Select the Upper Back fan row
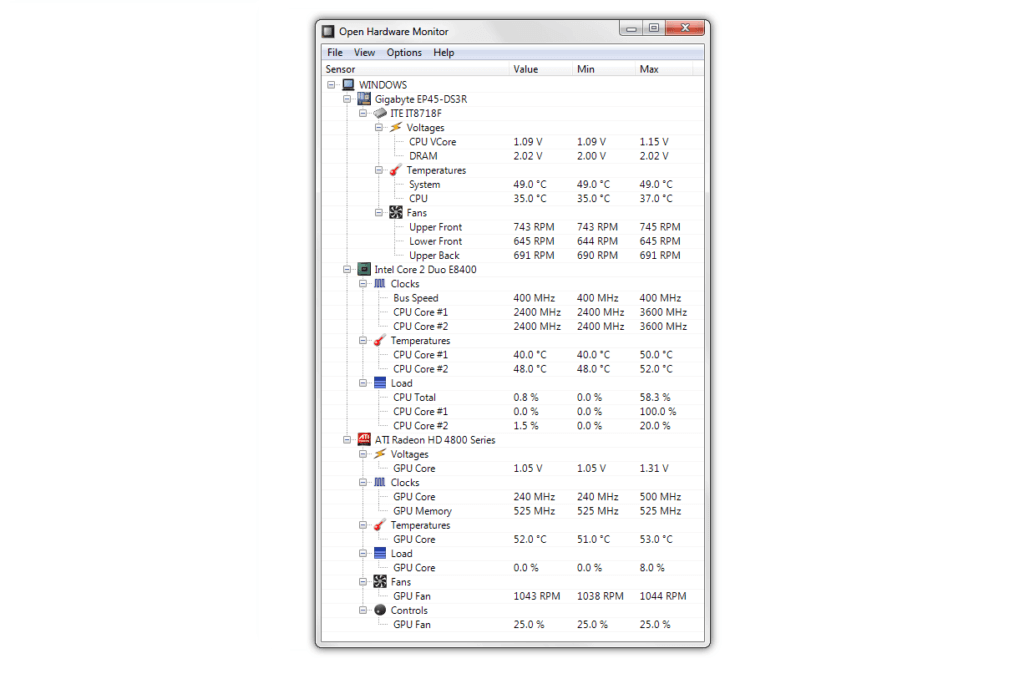The height and width of the screenshot is (679, 1024). click(x=513, y=255)
